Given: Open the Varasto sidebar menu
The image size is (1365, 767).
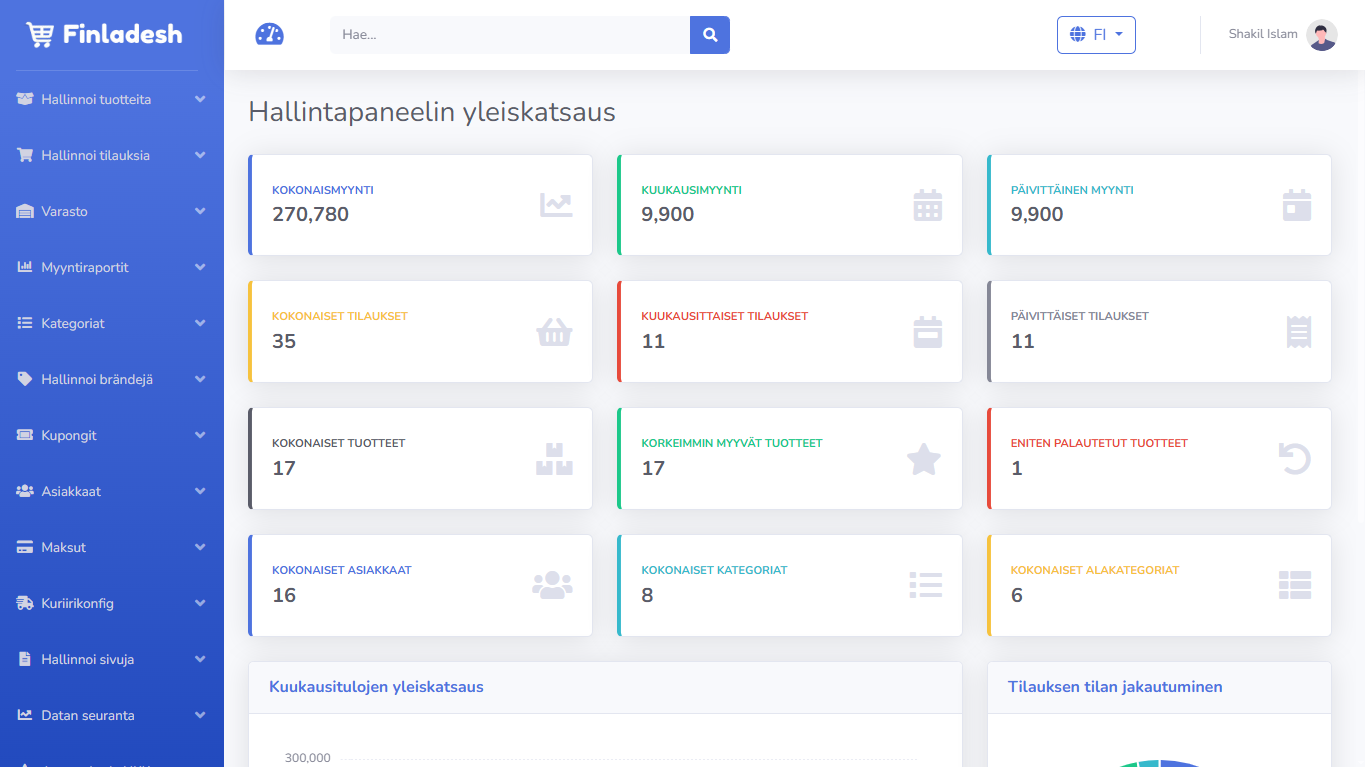Looking at the screenshot, I should [65, 212].
